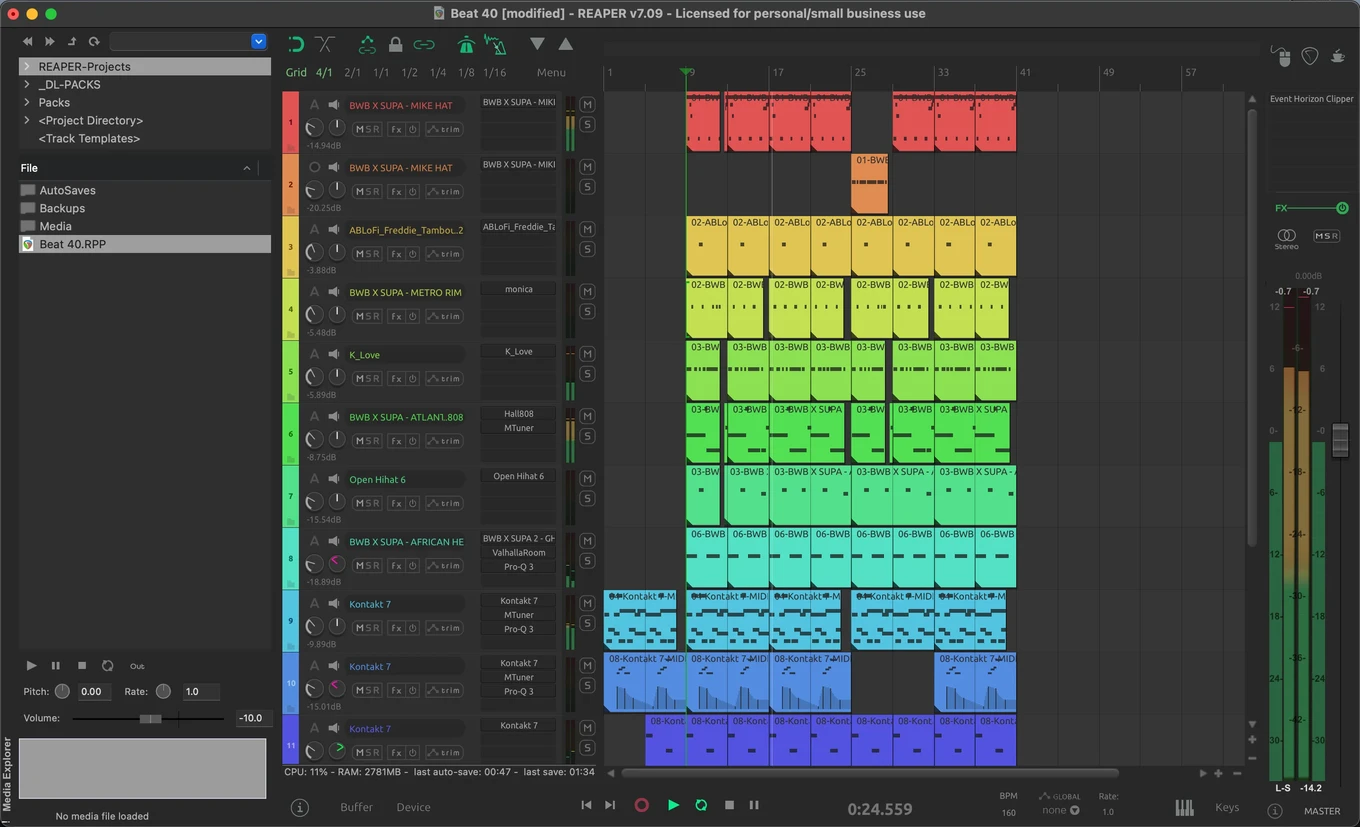1360x827 pixels.
Task: Click the Media Explorer back arrow
Action: click(x=28, y=41)
